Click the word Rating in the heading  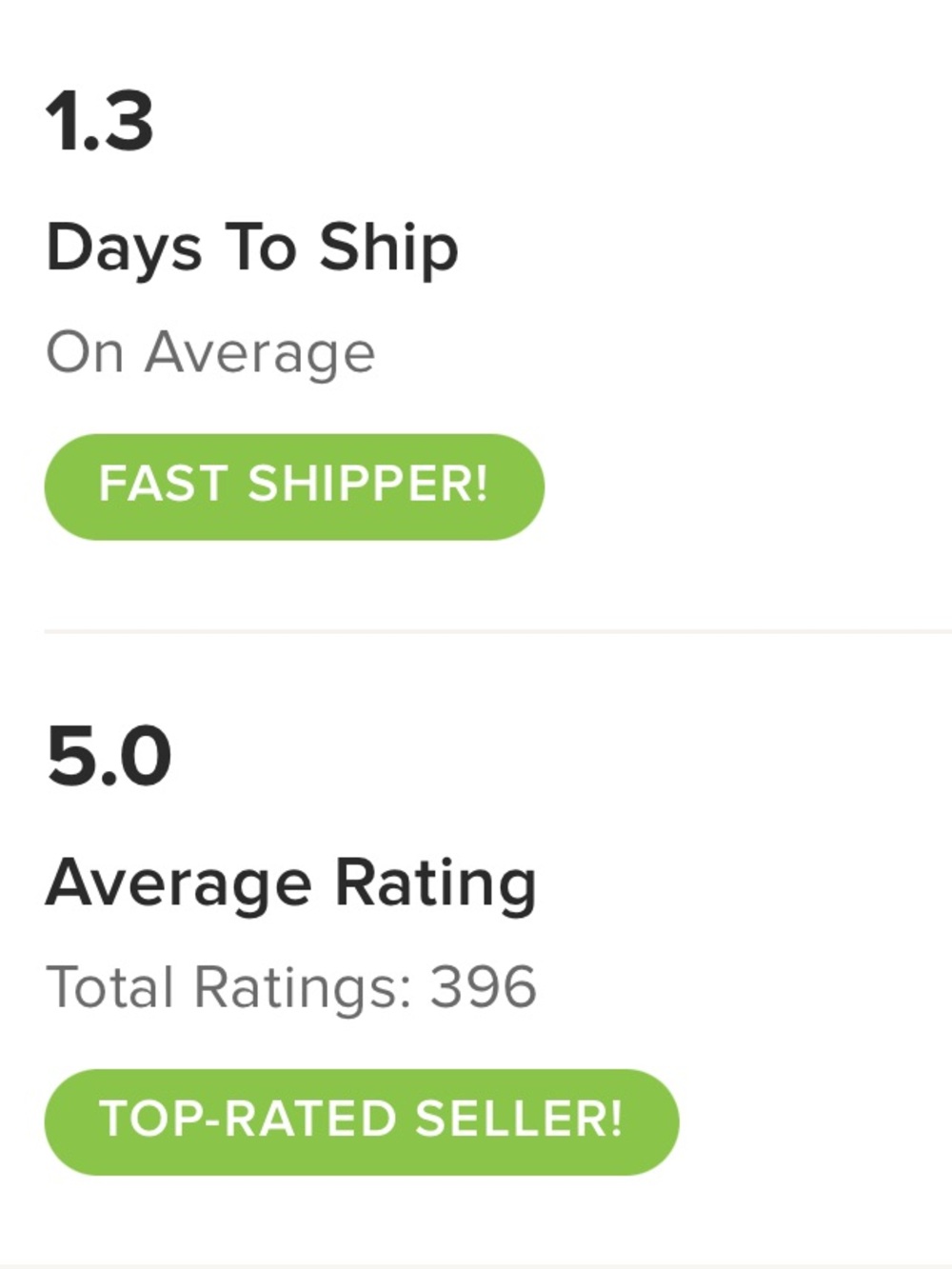tap(435, 883)
